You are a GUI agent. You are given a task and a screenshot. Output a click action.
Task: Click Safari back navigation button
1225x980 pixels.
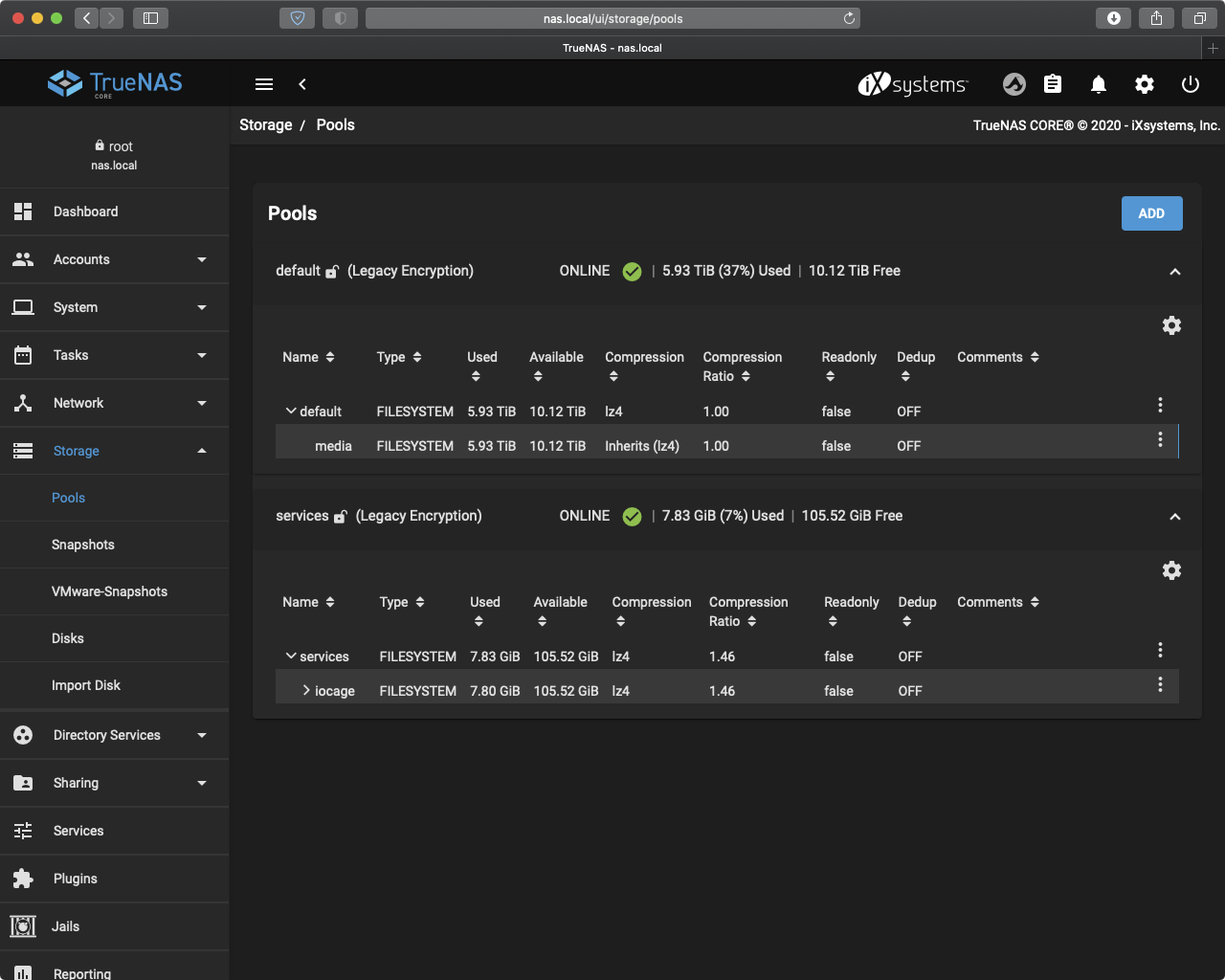point(86,18)
